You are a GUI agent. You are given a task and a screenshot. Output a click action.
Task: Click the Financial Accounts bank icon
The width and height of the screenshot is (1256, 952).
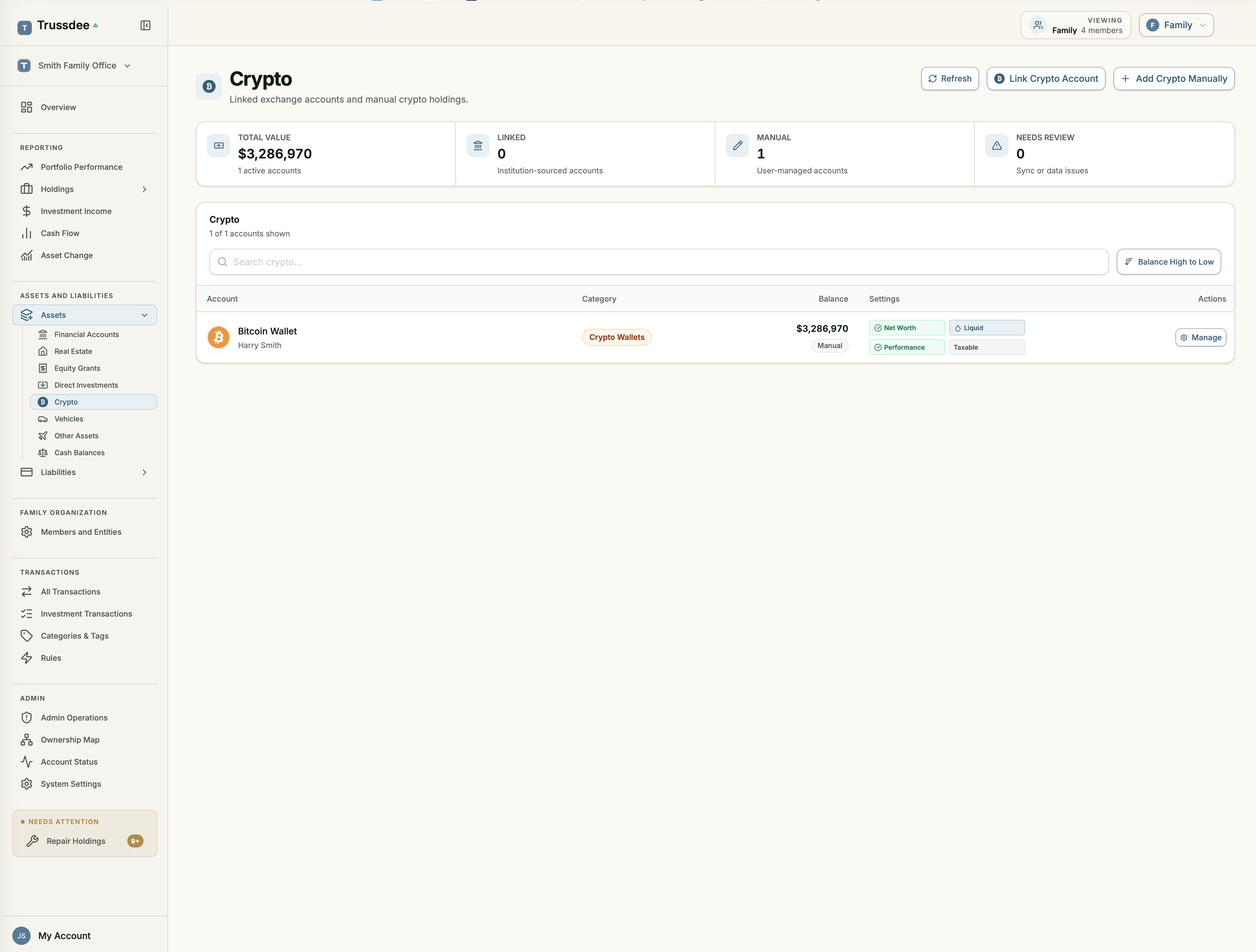click(x=43, y=334)
